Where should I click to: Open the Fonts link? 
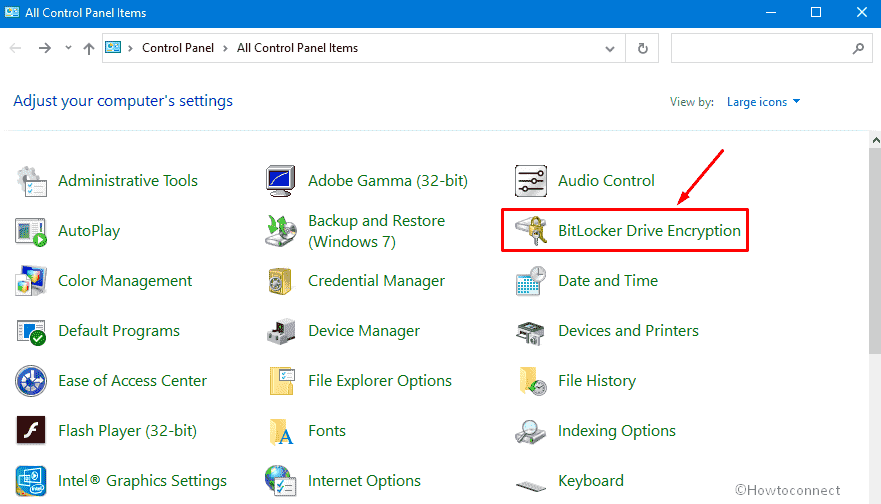coord(327,431)
